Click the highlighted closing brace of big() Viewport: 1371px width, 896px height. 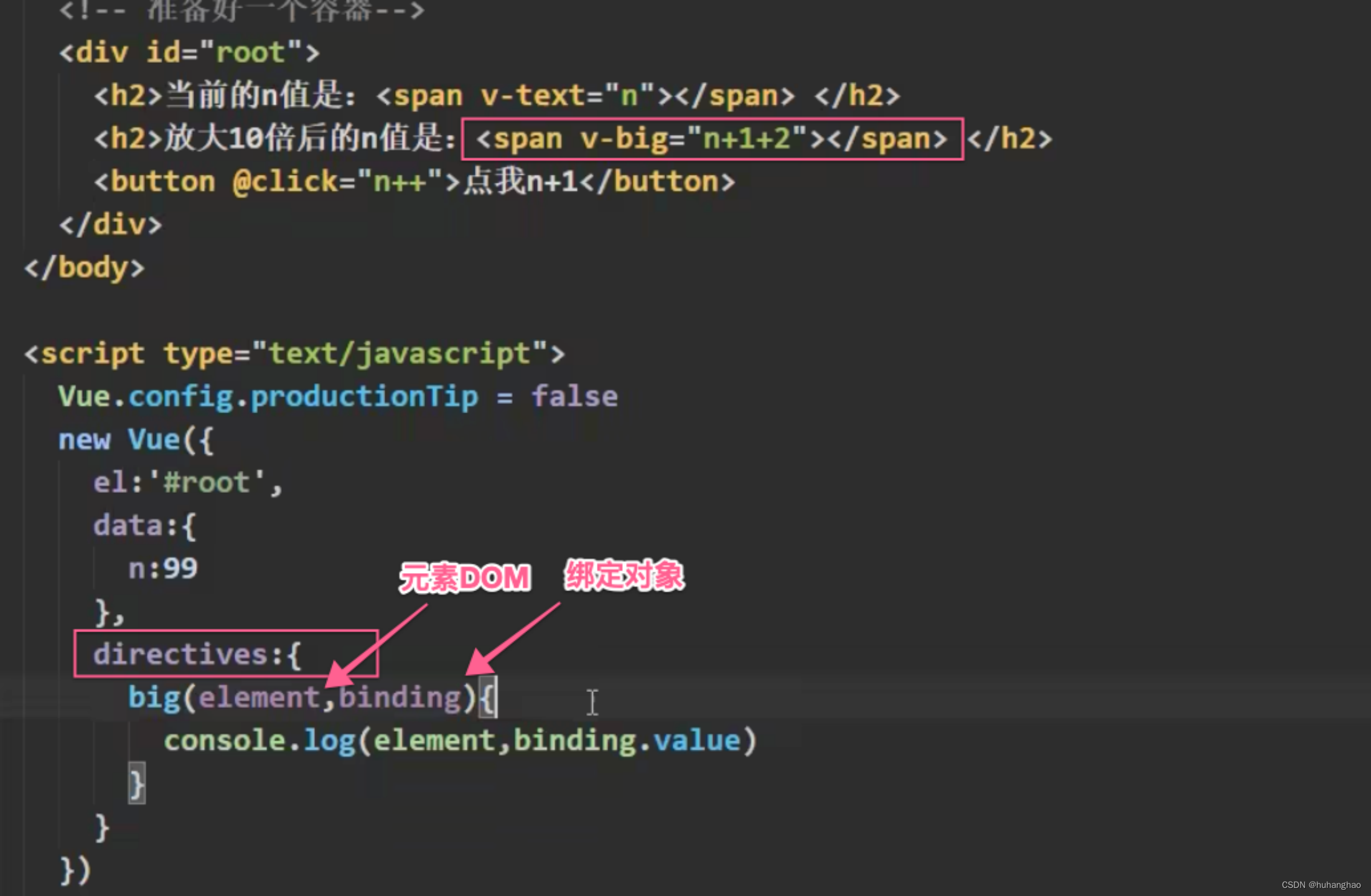[136, 783]
